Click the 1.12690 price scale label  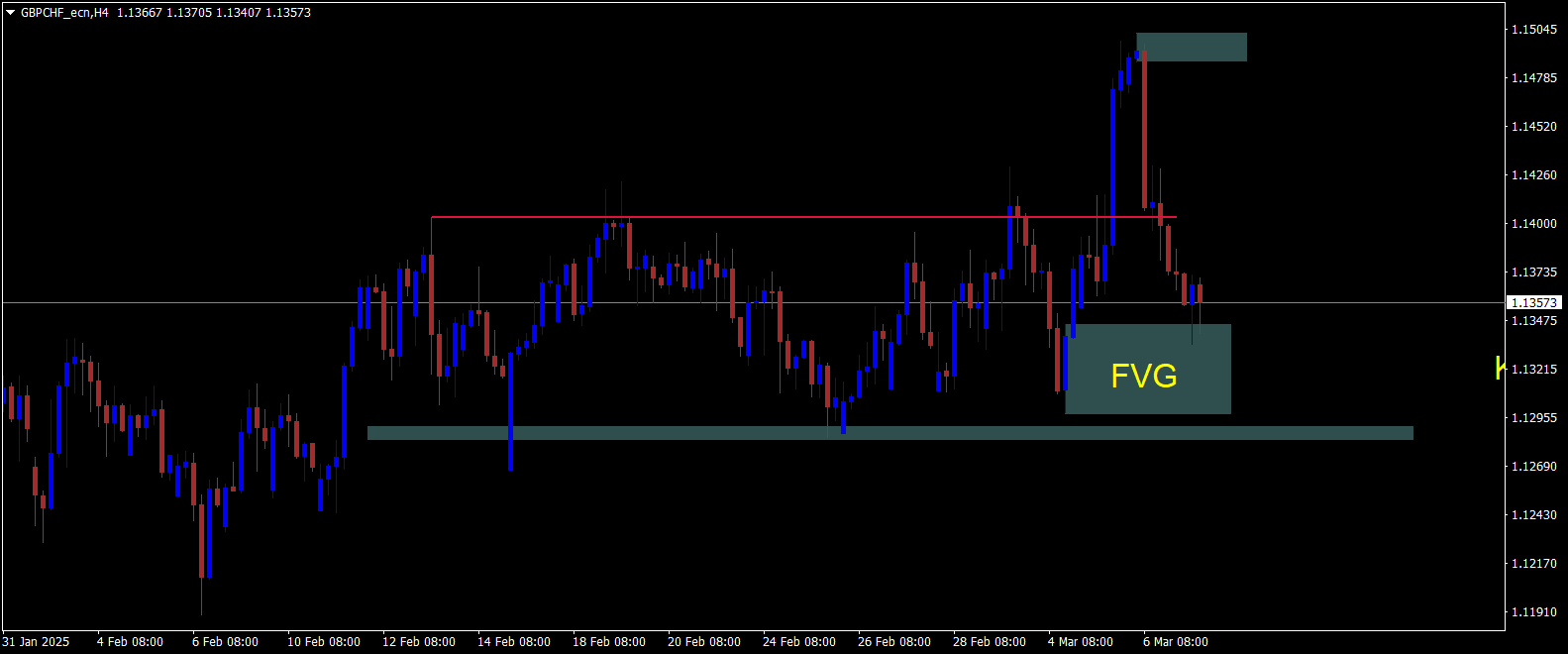click(1533, 467)
